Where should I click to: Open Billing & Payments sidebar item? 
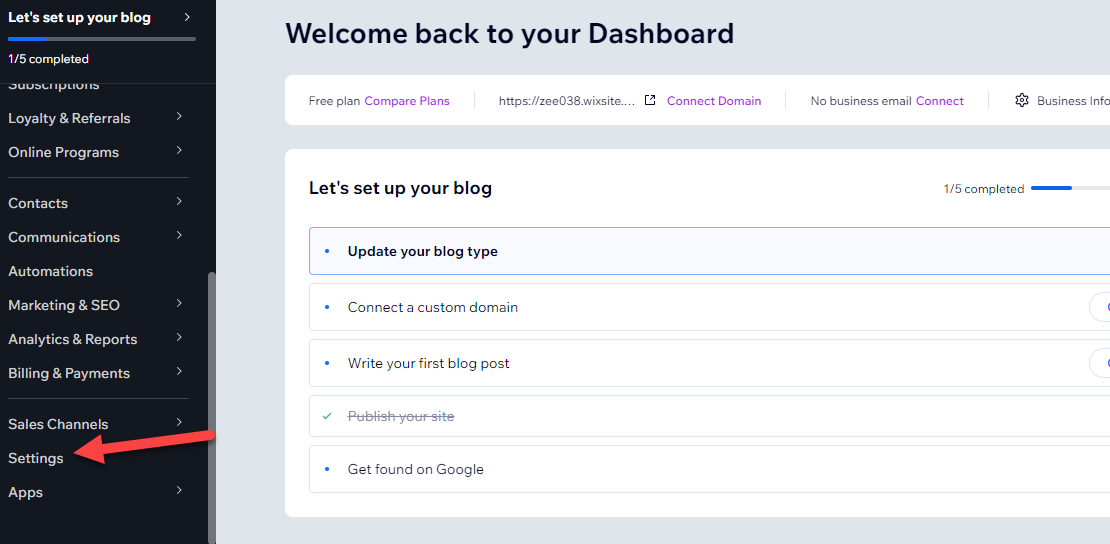pos(69,373)
